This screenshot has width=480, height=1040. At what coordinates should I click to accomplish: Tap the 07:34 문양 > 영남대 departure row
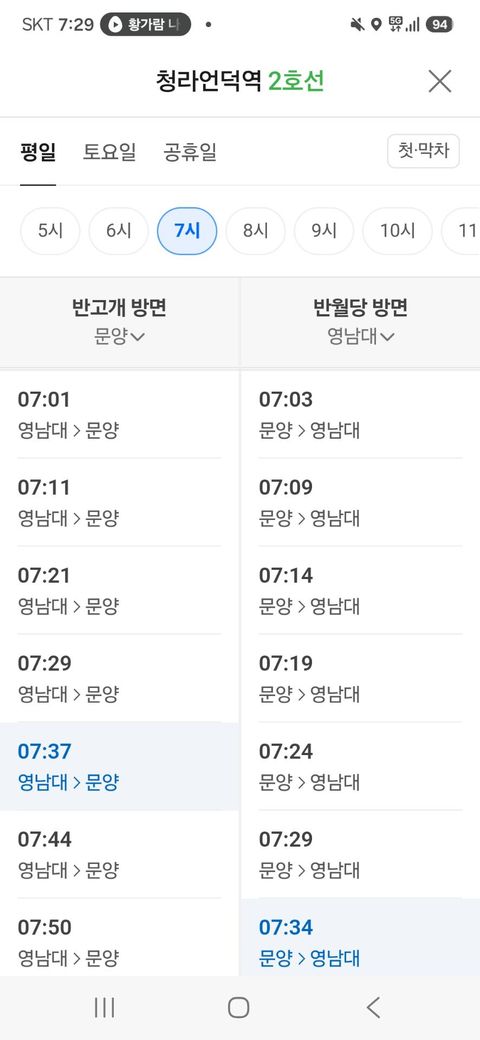pyautogui.click(x=360, y=937)
